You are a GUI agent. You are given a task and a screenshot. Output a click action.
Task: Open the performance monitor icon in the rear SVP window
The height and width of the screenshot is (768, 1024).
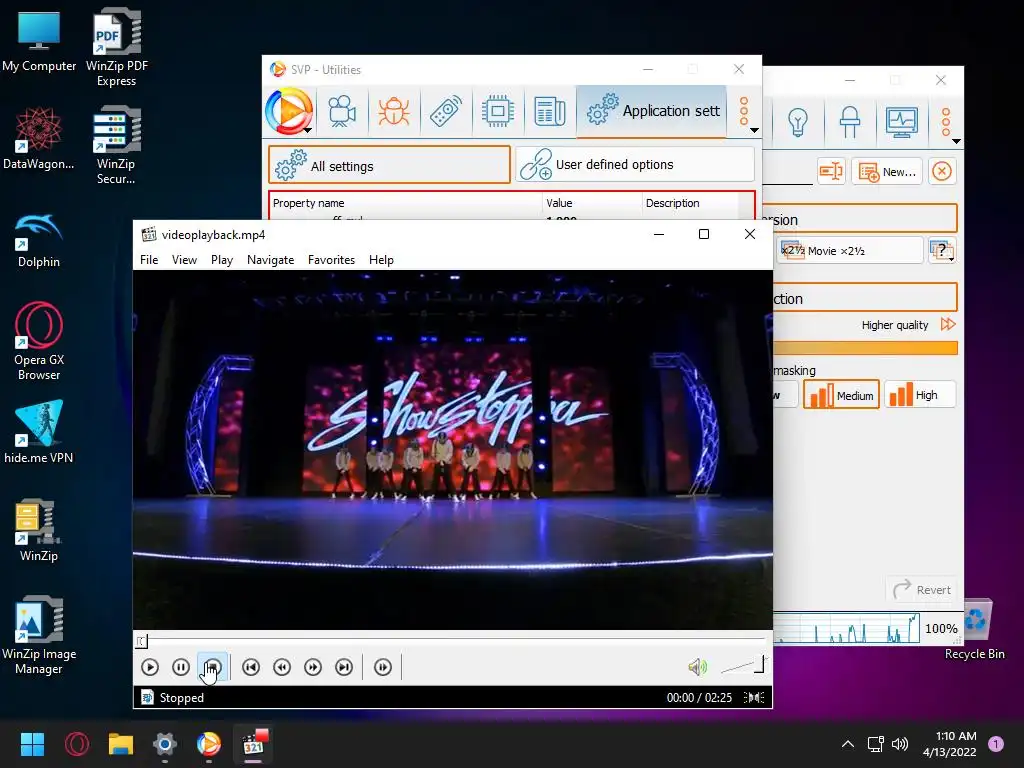click(902, 121)
